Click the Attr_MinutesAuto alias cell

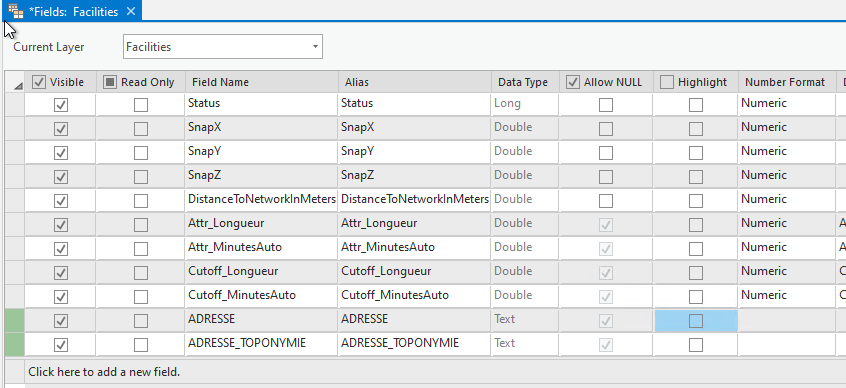coord(415,248)
